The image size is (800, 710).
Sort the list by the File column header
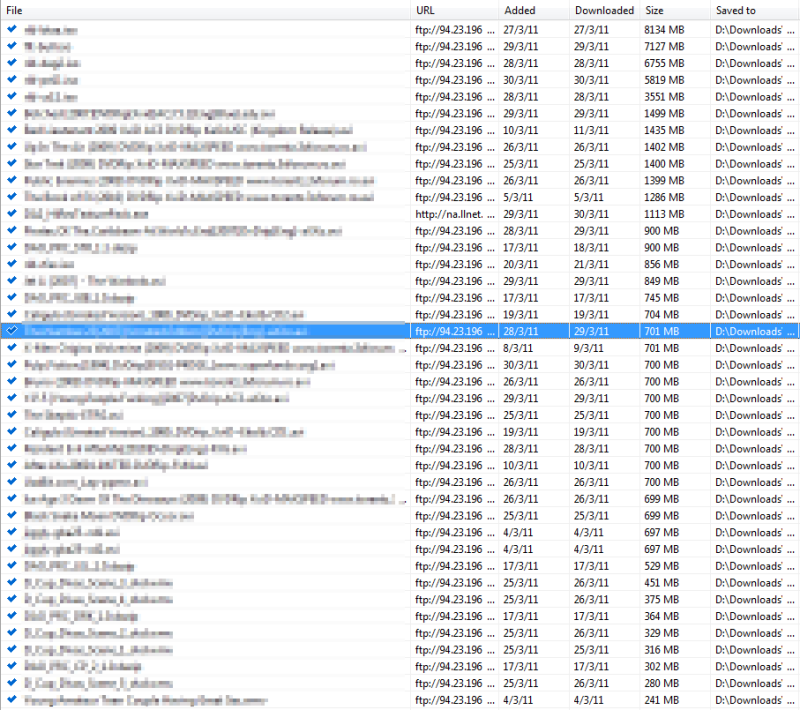200,10
